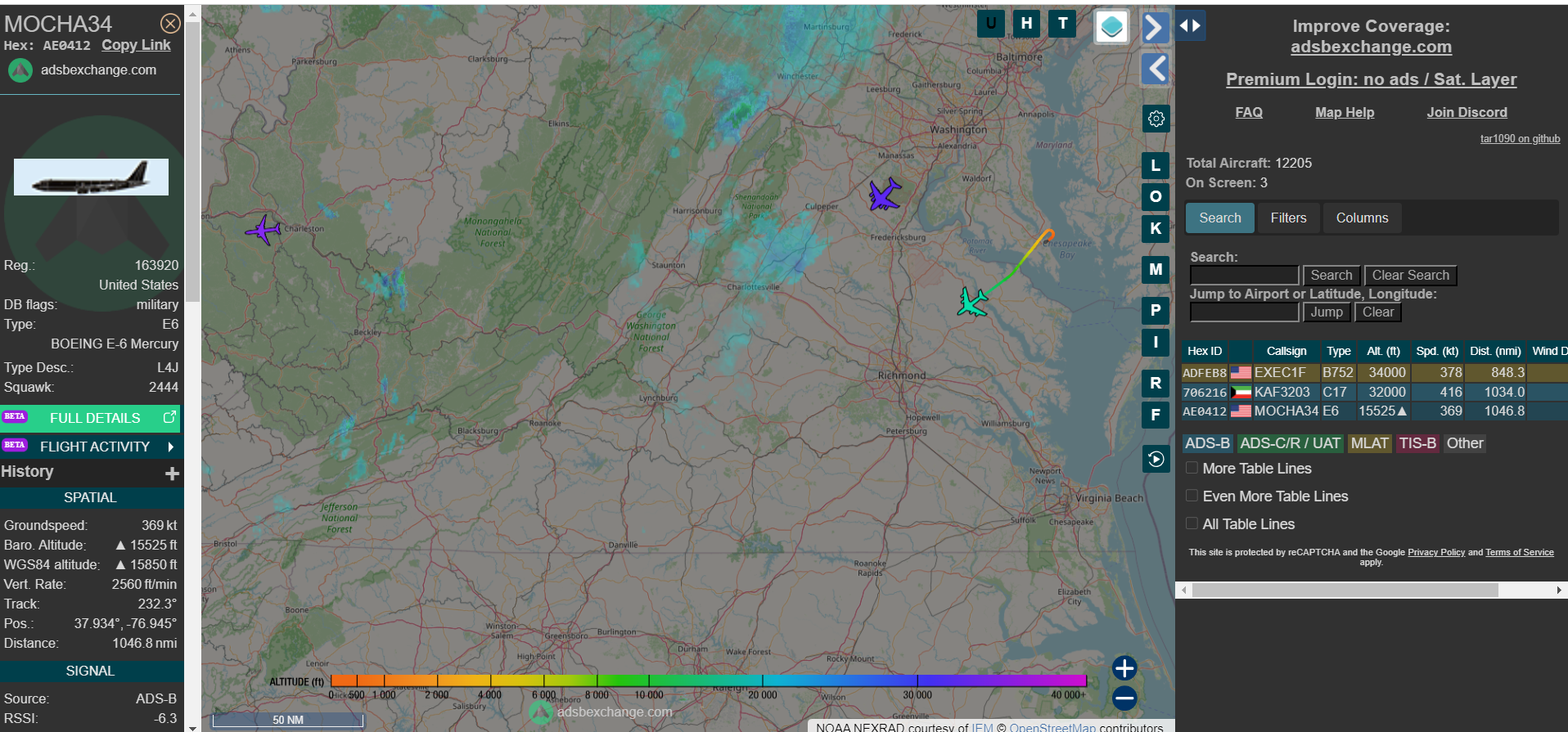The height and width of the screenshot is (732, 1568).
Task: Click the Clear Search button
Action: (x=1410, y=276)
